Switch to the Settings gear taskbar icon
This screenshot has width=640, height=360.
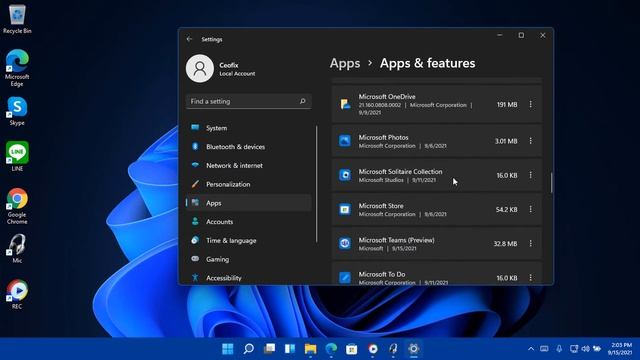tap(413, 349)
